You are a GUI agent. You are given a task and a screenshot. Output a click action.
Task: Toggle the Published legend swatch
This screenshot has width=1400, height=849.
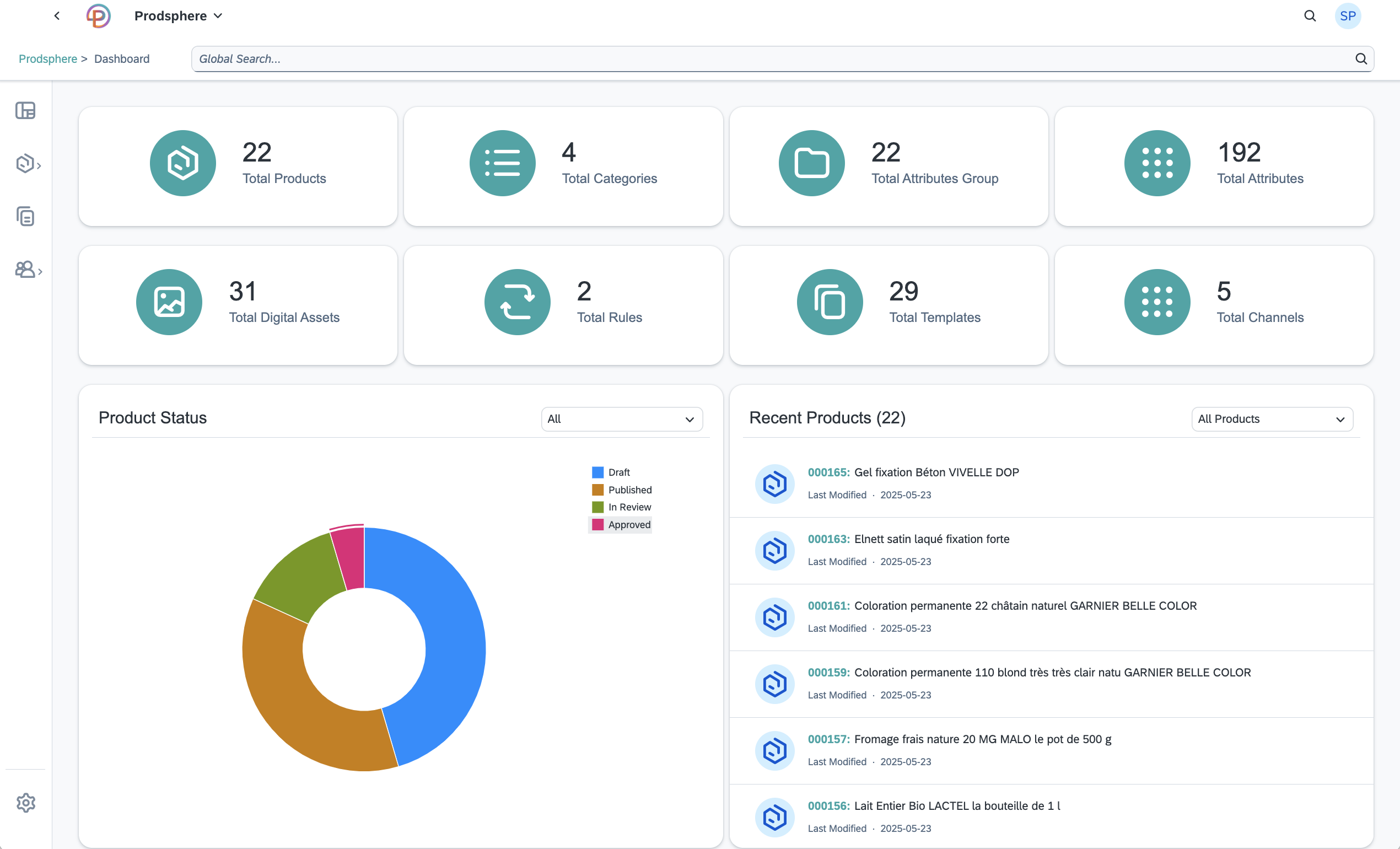pos(597,490)
